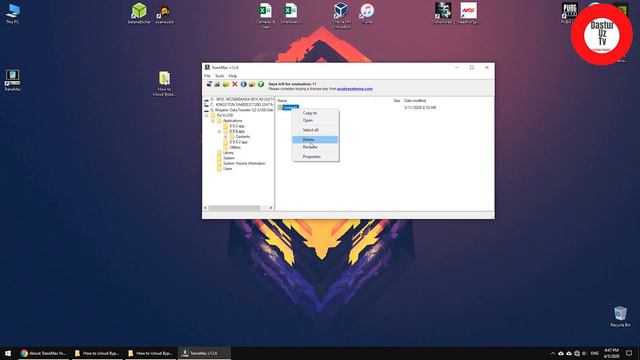The image size is (640, 360).
Task: Select the This PC desktop icon
Action: (13, 13)
